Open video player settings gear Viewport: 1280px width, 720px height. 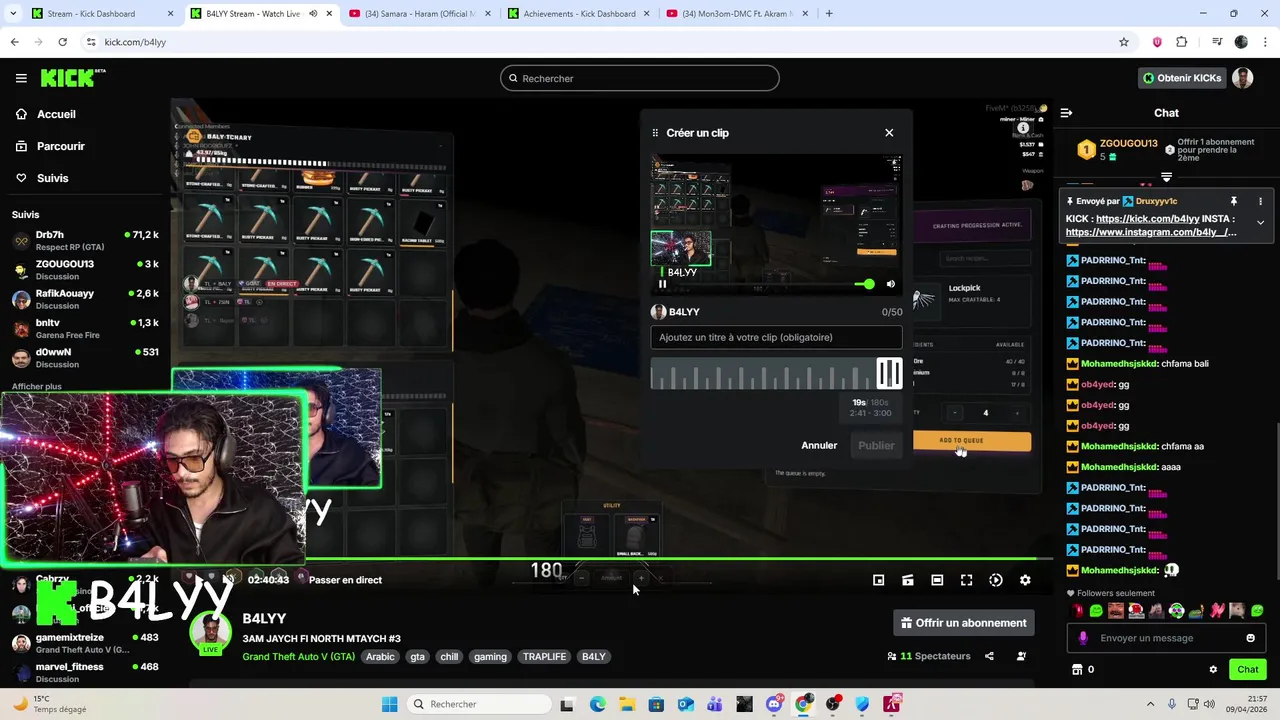(1025, 580)
